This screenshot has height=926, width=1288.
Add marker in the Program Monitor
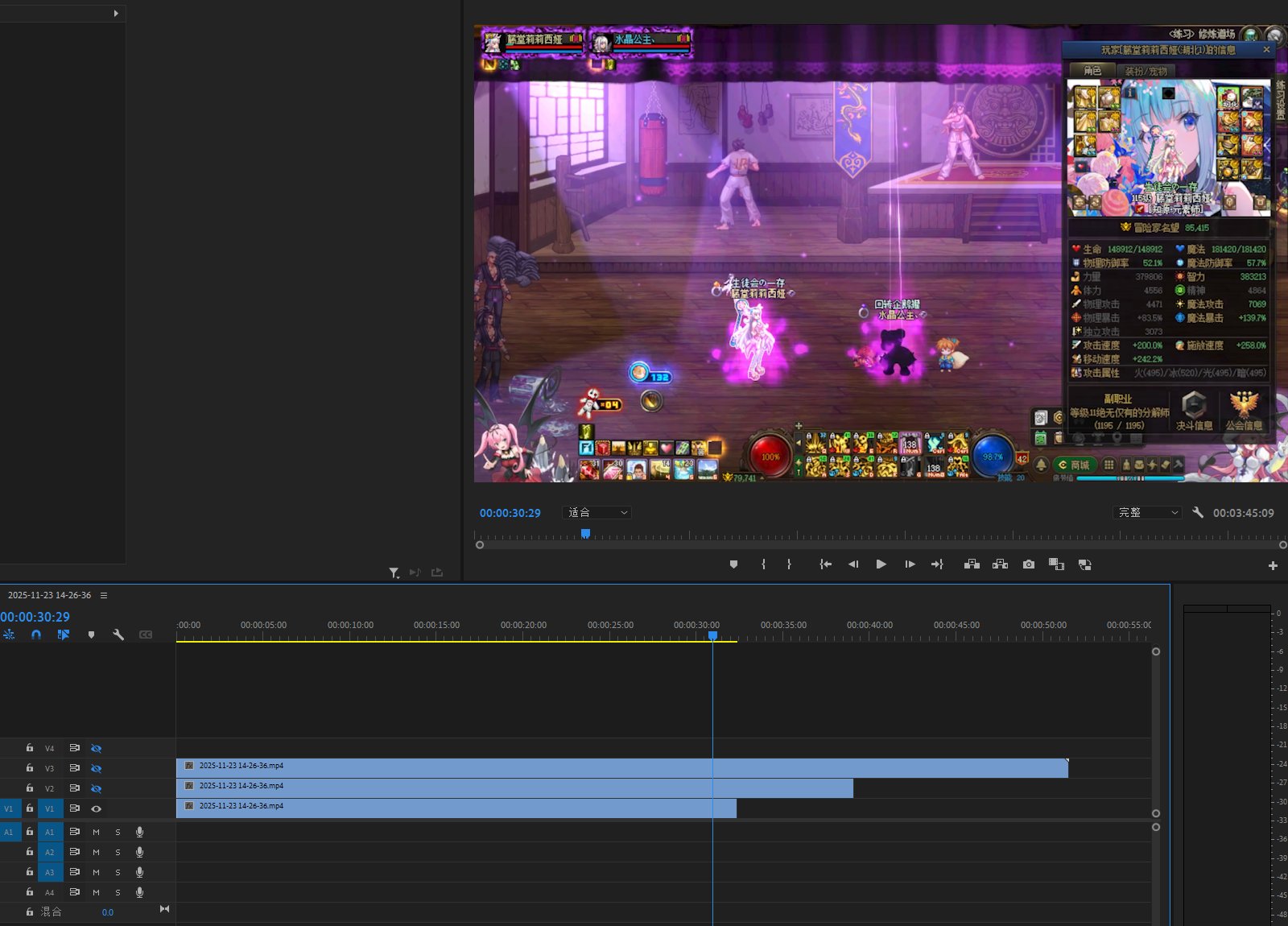click(x=733, y=564)
